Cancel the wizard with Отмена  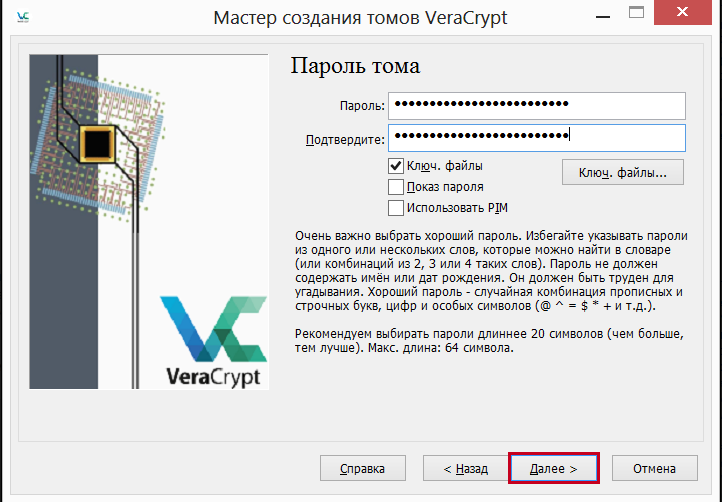point(654,468)
